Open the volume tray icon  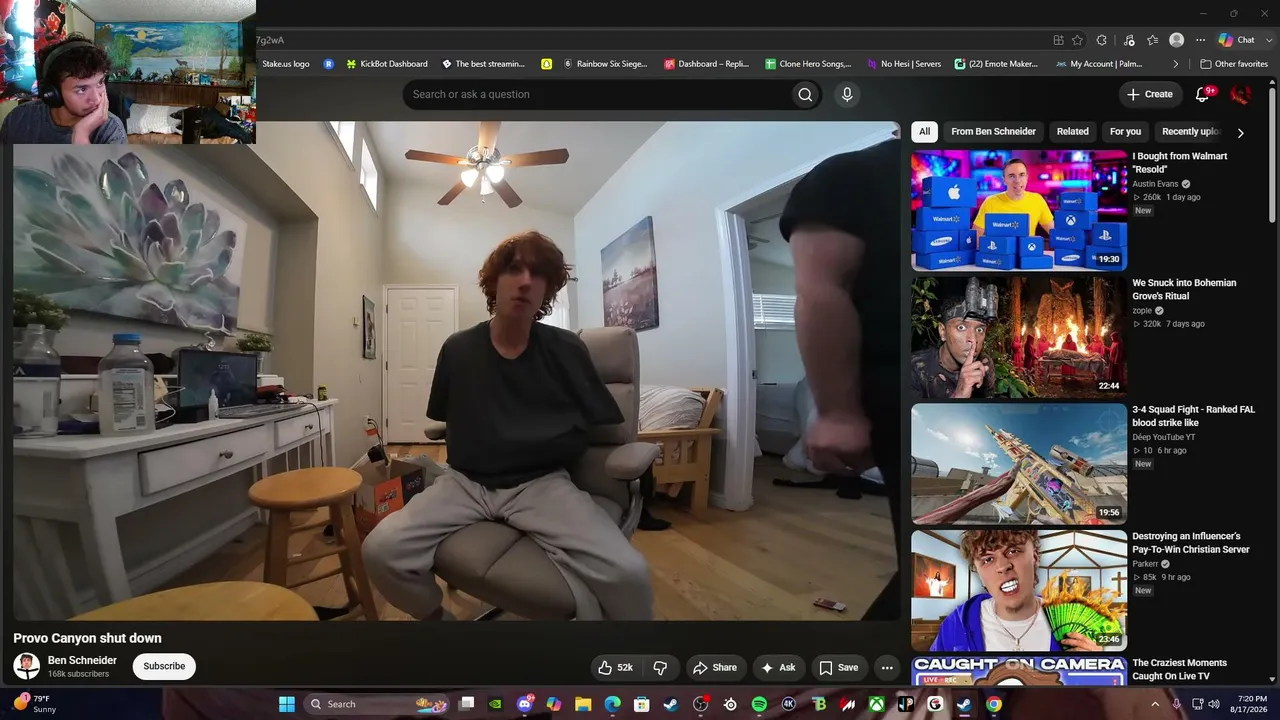[x=1214, y=704]
